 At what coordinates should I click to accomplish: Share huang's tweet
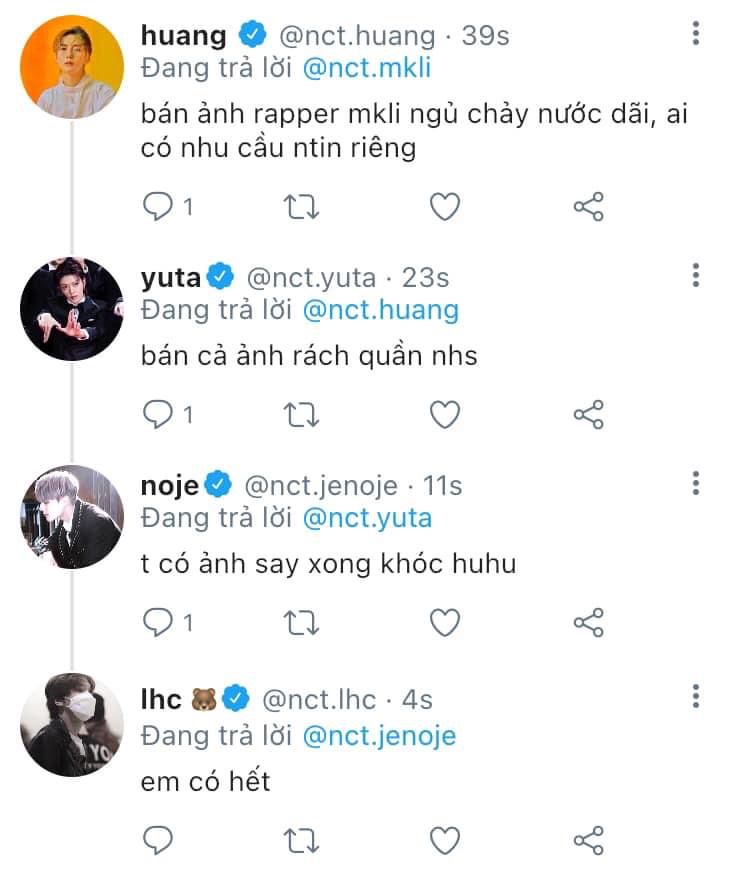[588, 207]
